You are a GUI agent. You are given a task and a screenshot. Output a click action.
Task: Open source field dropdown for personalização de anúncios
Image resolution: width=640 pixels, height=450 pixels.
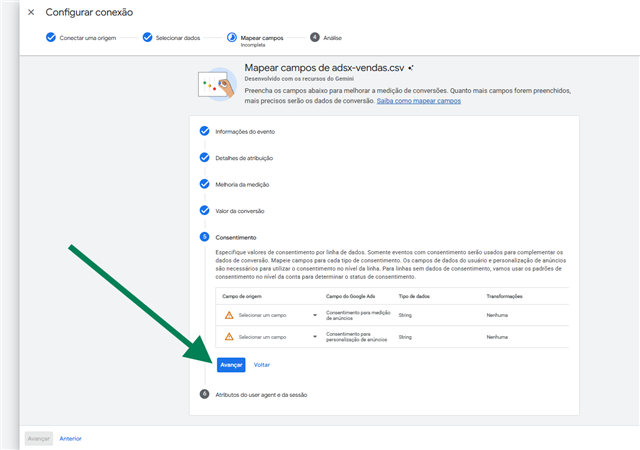coord(278,337)
